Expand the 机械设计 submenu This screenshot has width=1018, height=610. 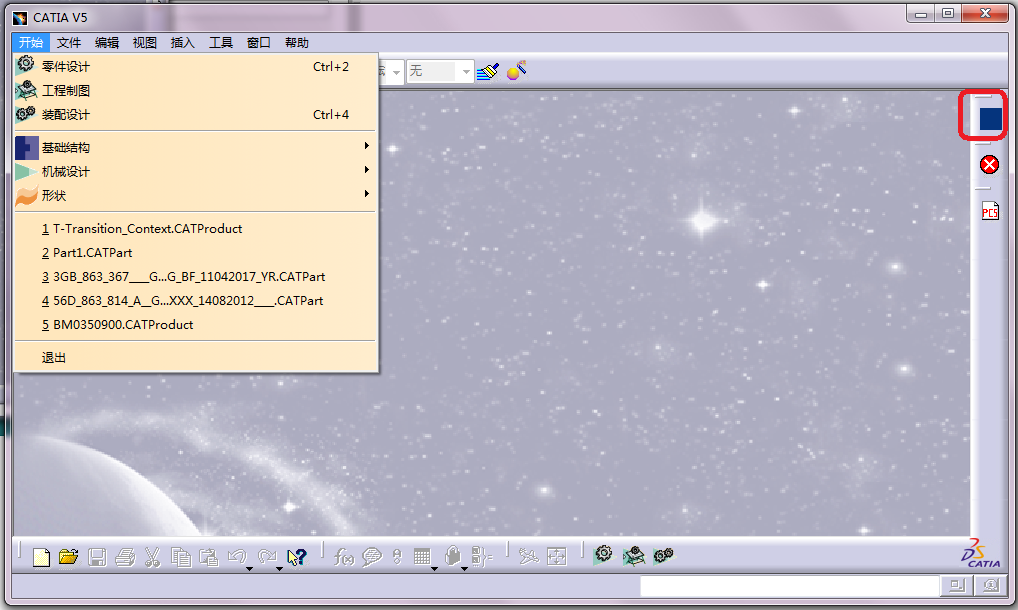coord(195,171)
